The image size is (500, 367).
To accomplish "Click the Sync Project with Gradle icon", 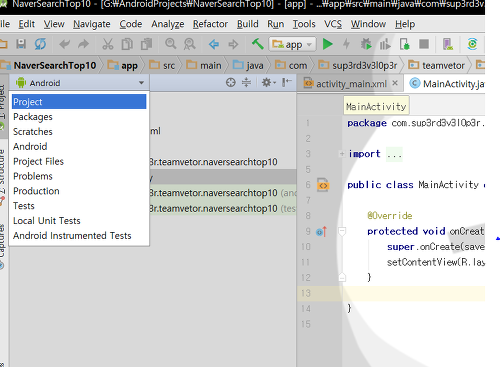I will [x=472, y=44].
